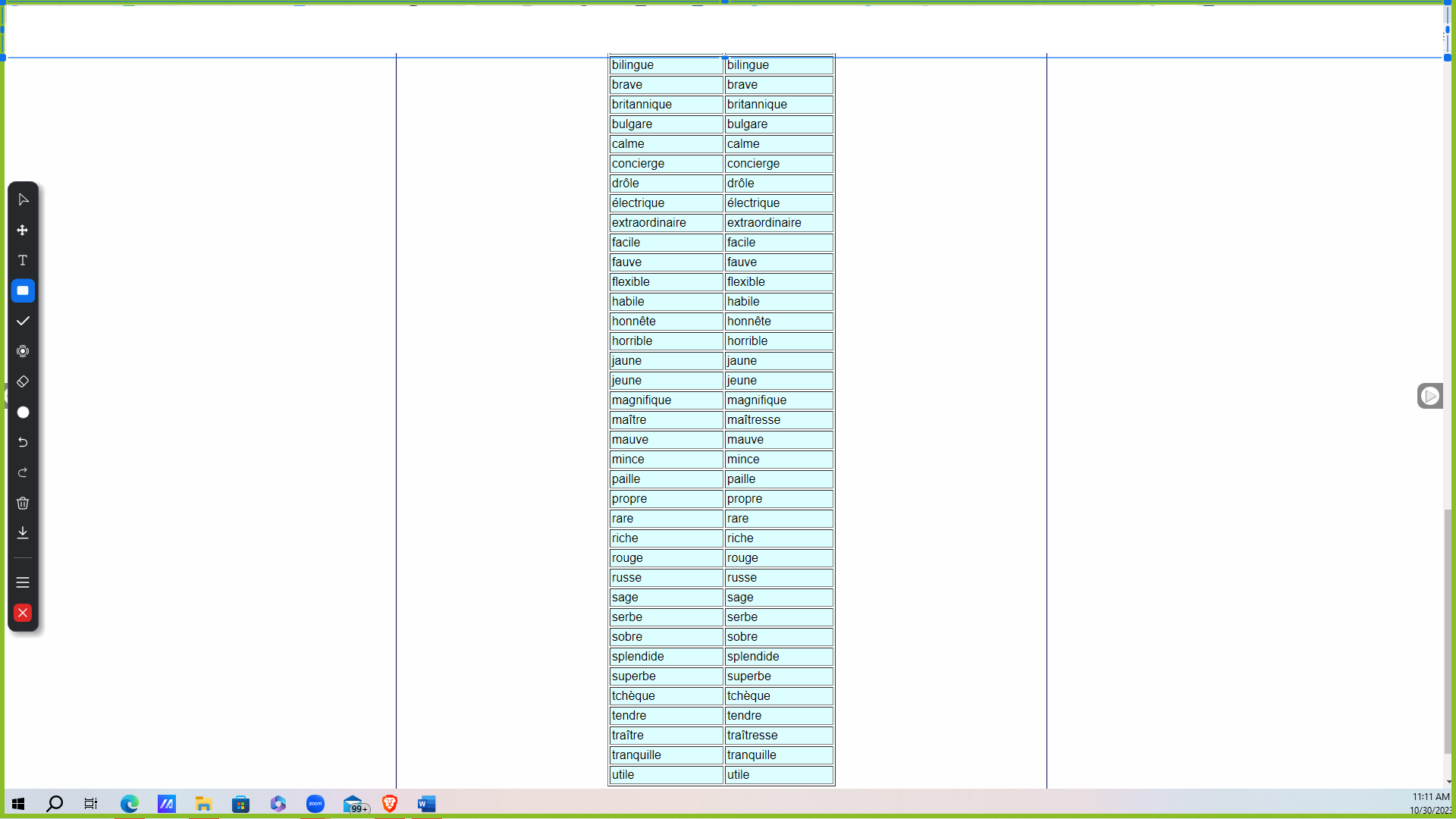Screen dimensions: 1456x819
Task: Save annotations with download icon
Action: coord(23,533)
